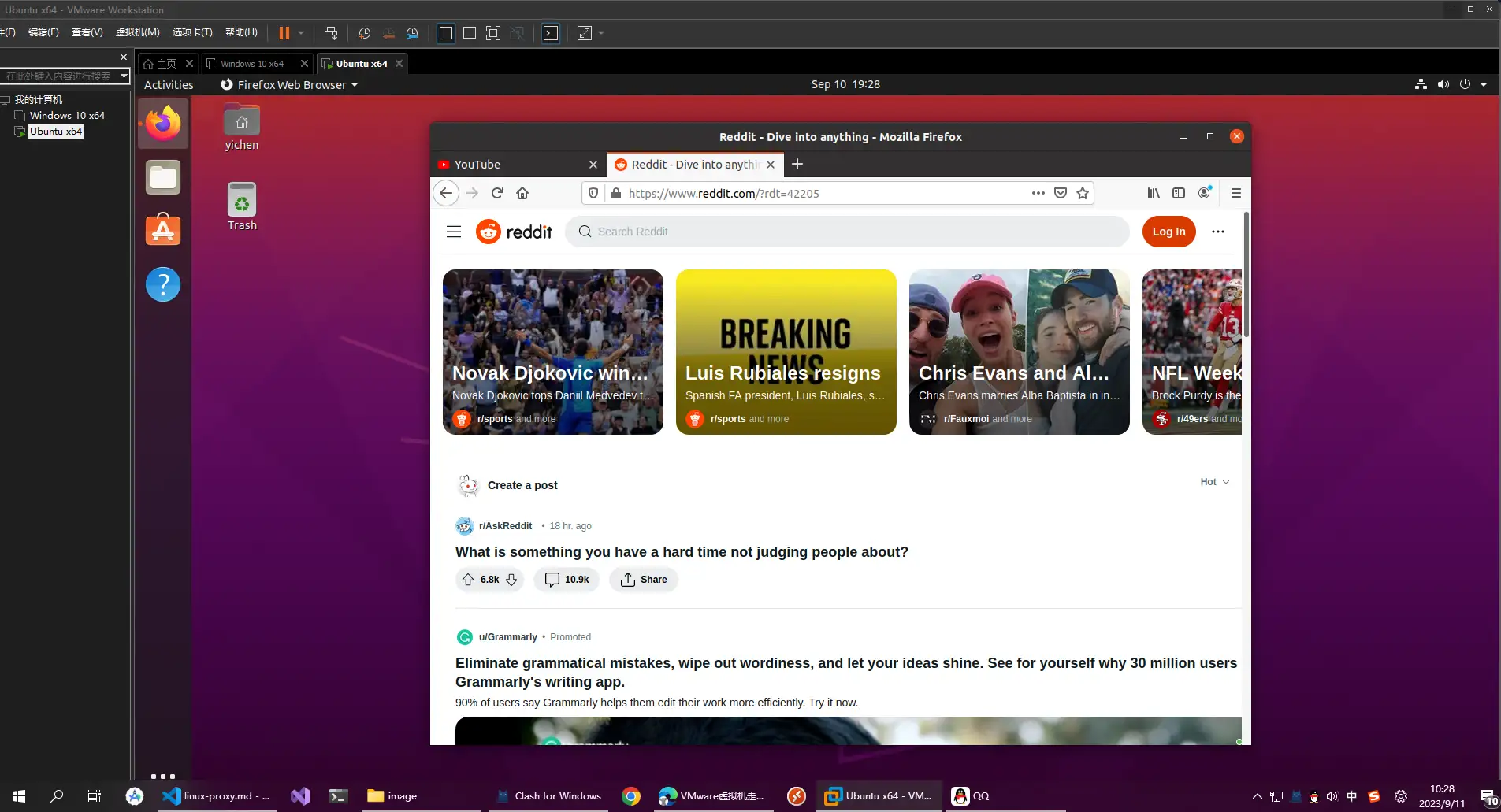
Task: Toggle the VMware library sidebar view
Action: 446,33
